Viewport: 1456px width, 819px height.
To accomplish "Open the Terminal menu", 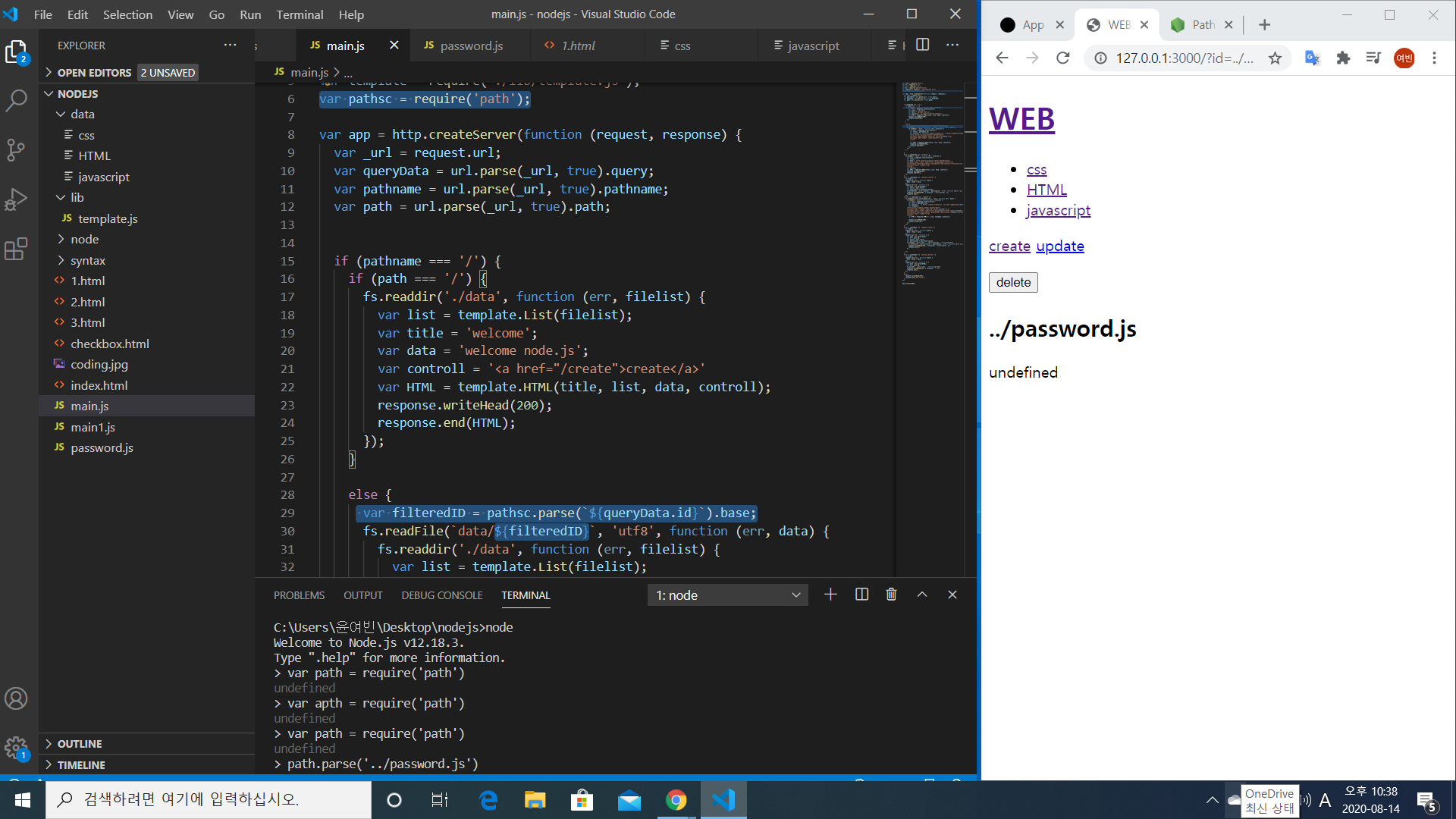I will click(300, 14).
